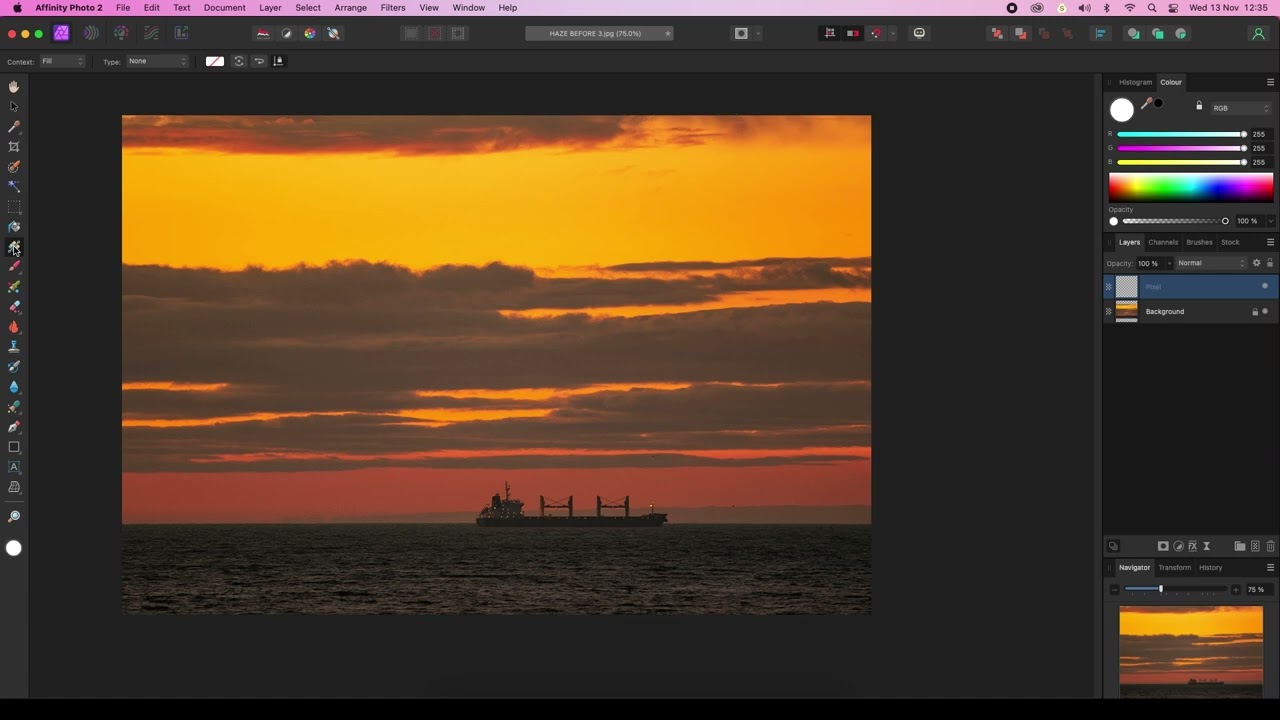This screenshot has height=720, width=1280.
Task: Select the Mesh Warp tool
Action: 14,487
